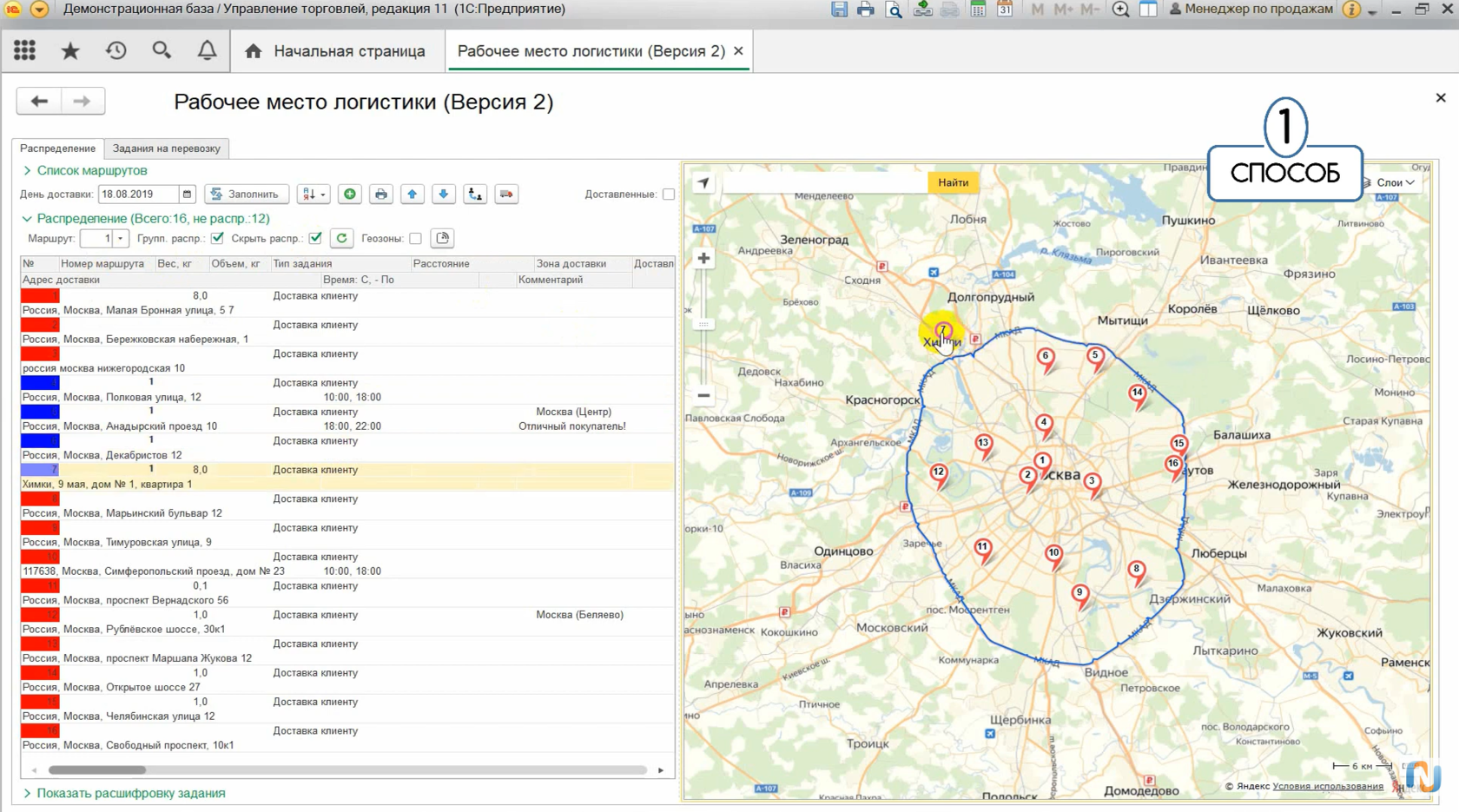The image size is (1459, 812).
Task: Open the Начальная страница tab
Action: click(335, 51)
